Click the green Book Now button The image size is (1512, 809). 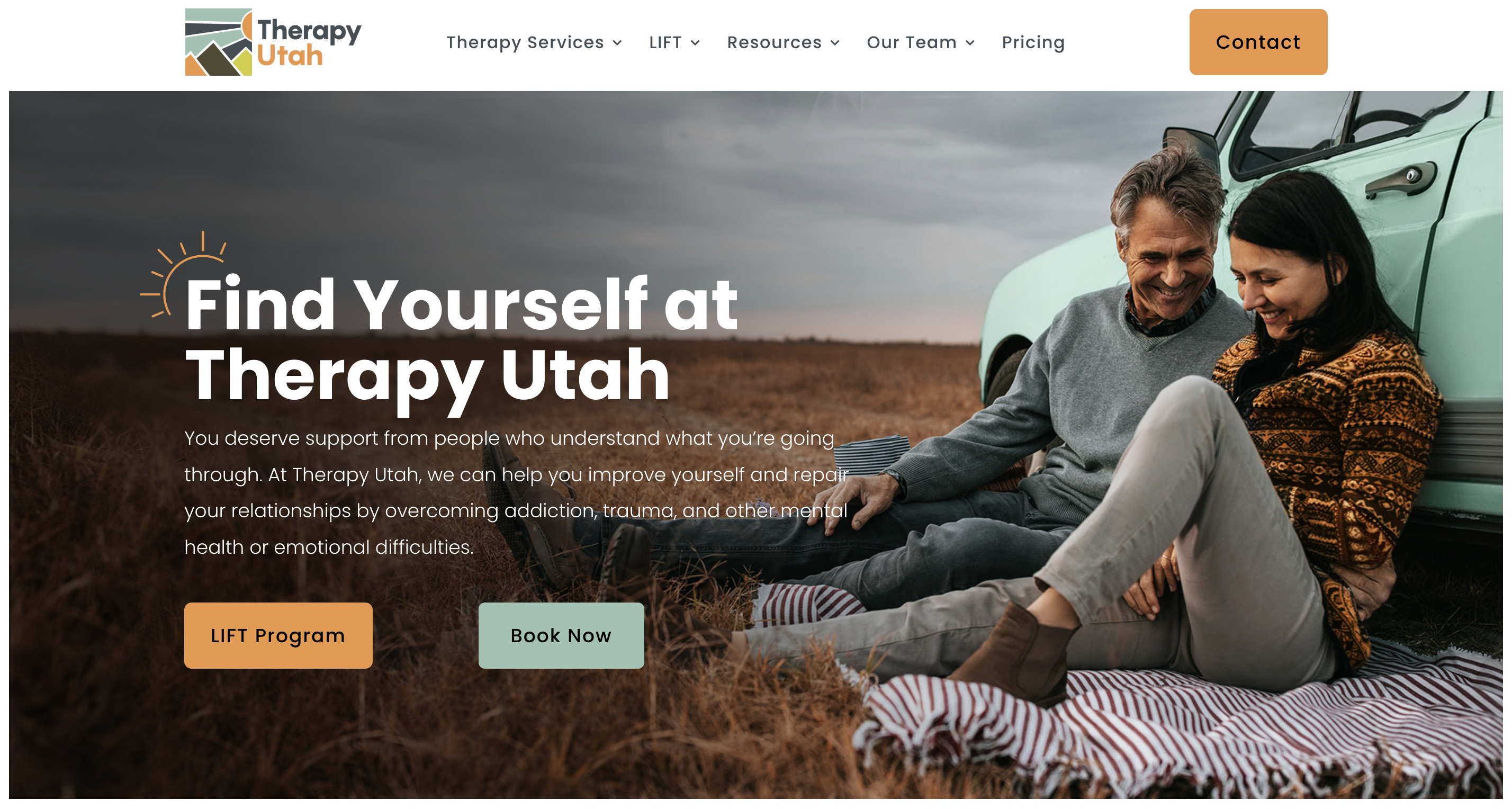coord(561,635)
